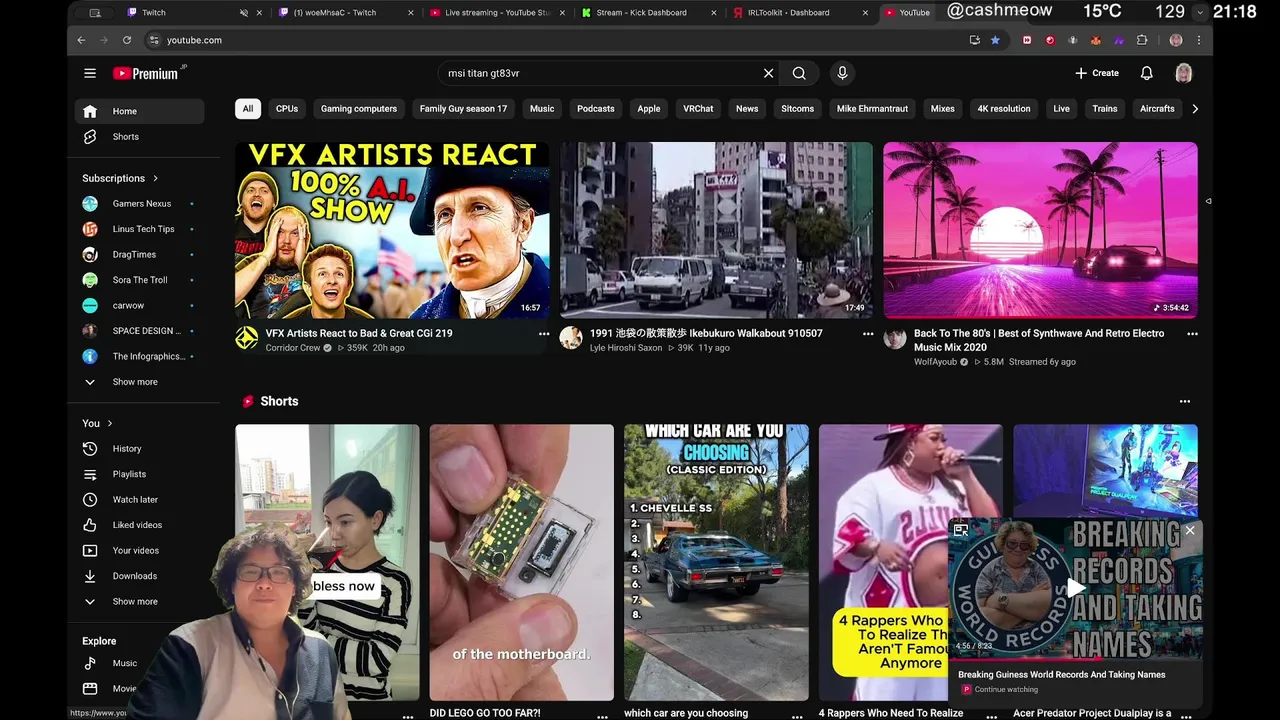1280x720 pixels.
Task: Show next category chips with right arrow
Action: pos(1195,109)
